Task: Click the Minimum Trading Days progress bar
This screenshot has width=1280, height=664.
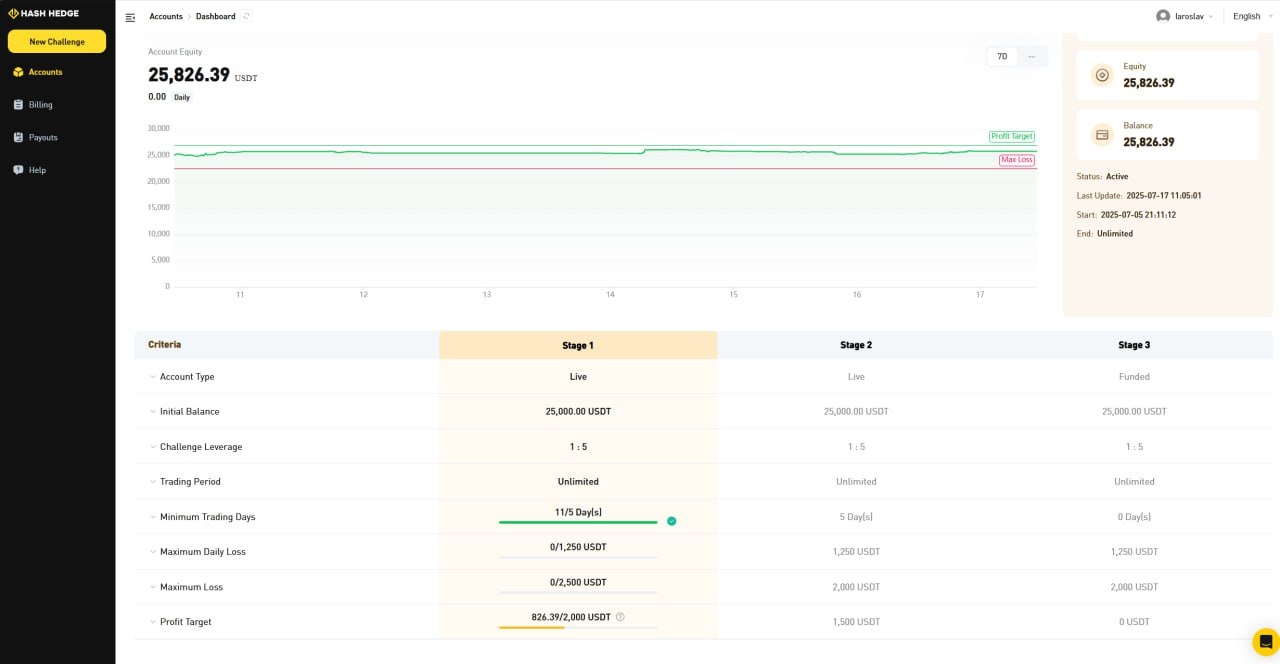Action: point(578,522)
